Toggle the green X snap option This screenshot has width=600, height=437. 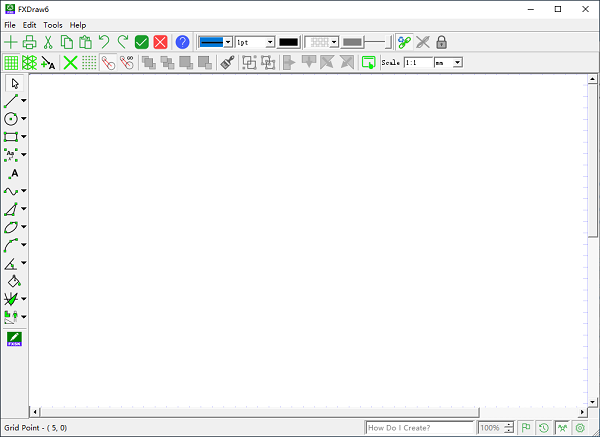point(70,62)
